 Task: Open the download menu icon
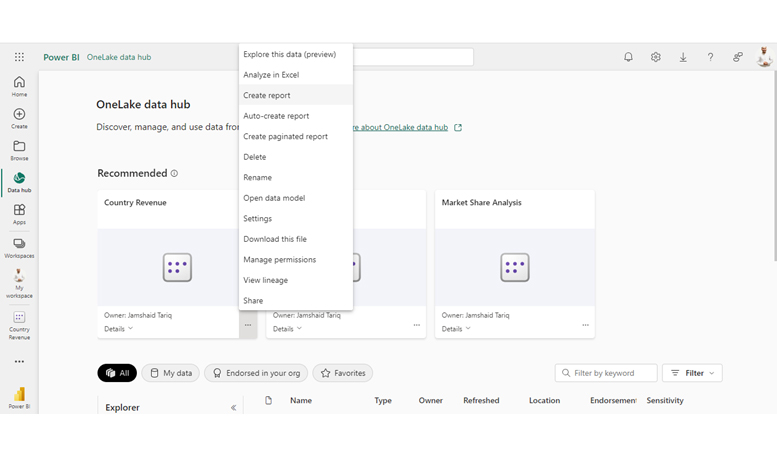683,57
